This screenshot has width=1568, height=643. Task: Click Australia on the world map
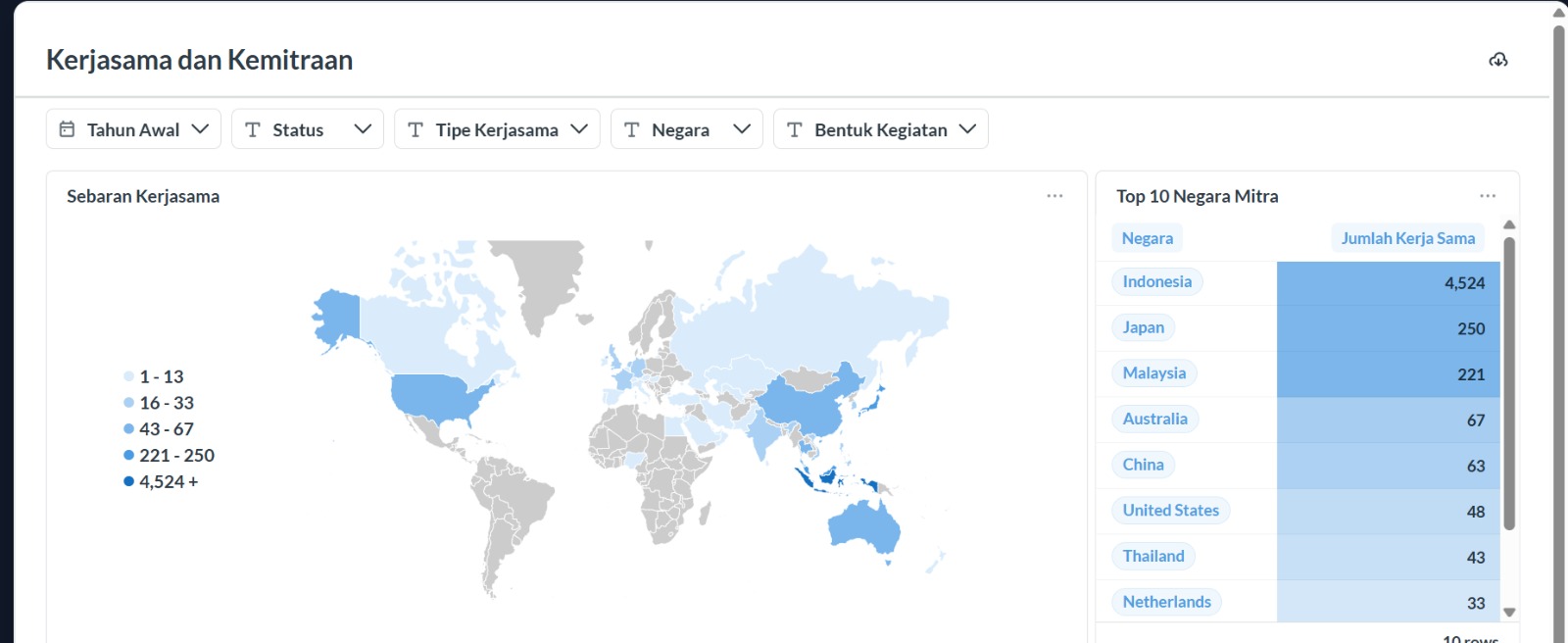point(866,527)
